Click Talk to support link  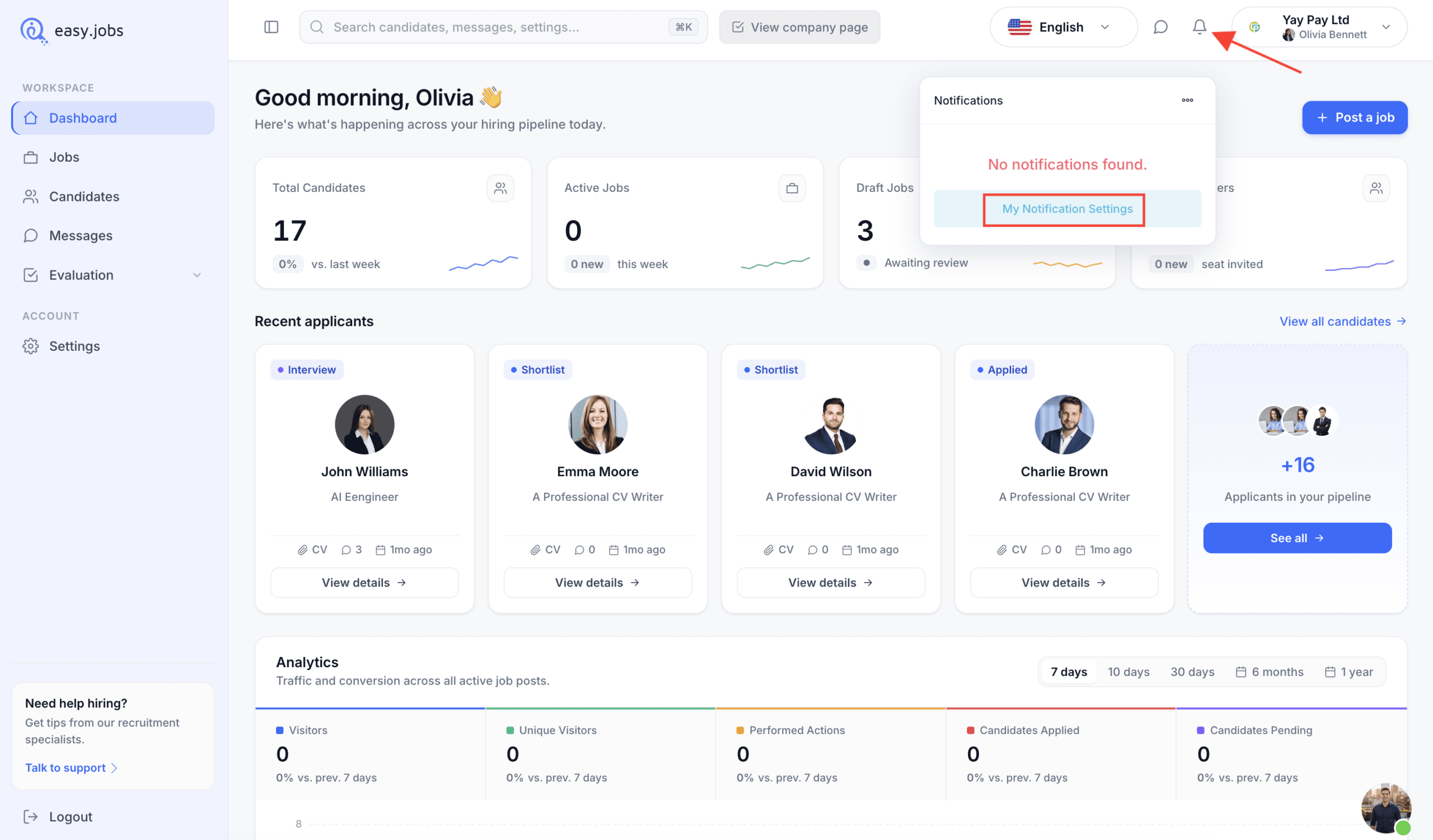pyautogui.click(x=71, y=768)
